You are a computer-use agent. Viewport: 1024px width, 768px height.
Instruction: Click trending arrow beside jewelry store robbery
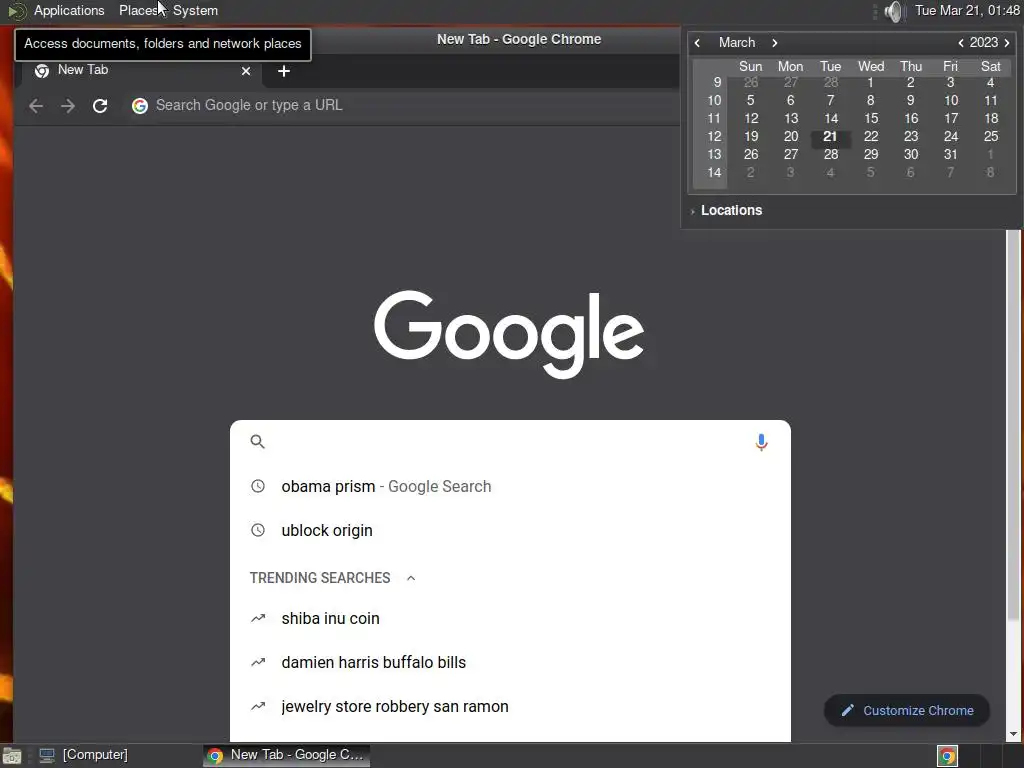258,706
